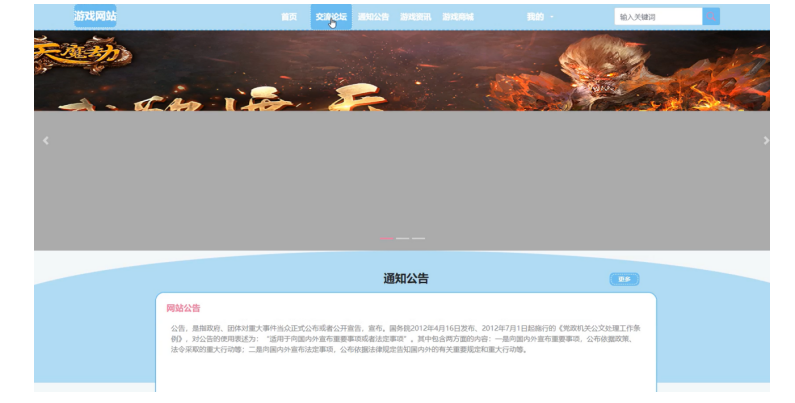Open the 游戏资讯 nav item
Screen dimensions: 795x403
pos(415,17)
